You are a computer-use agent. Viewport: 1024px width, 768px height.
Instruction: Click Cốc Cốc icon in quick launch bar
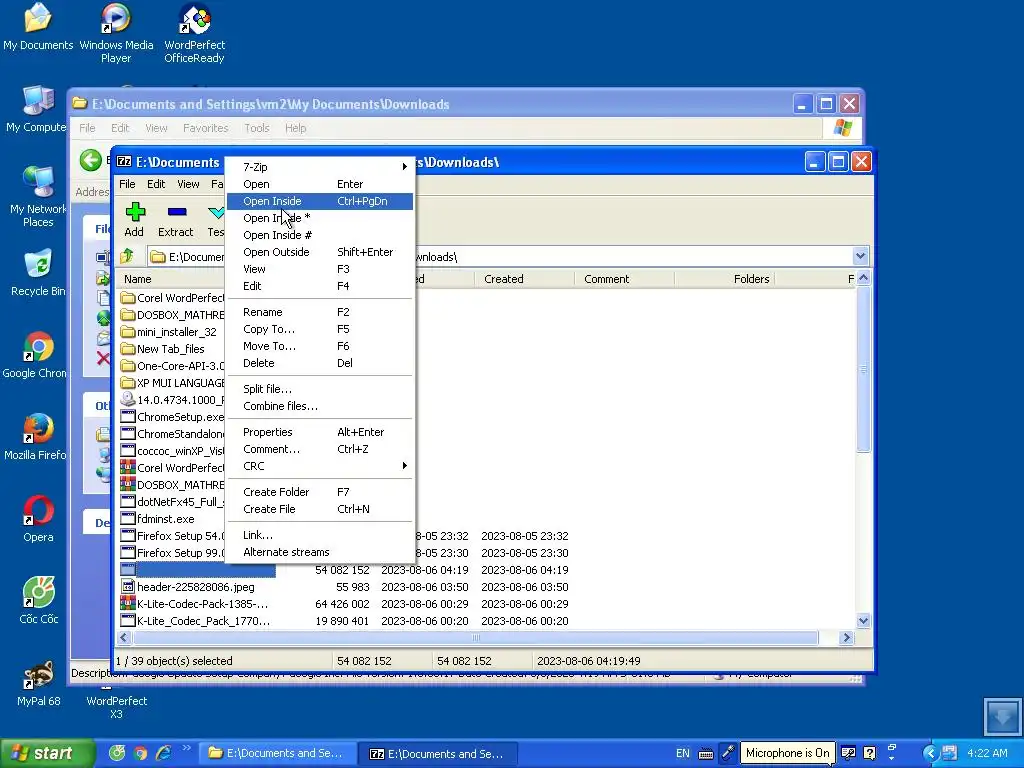point(117,753)
